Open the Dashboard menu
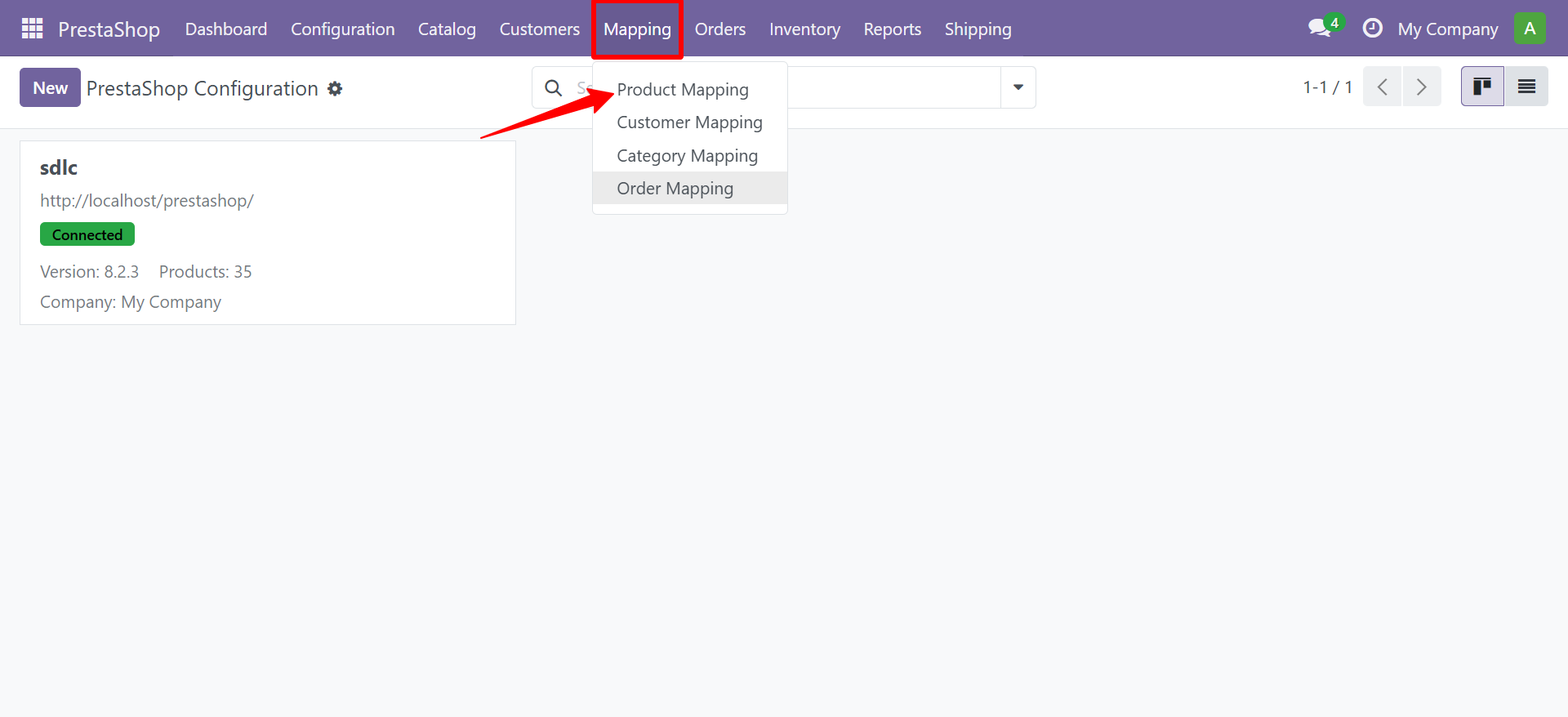The image size is (1568, 717). pyautogui.click(x=226, y=29)
